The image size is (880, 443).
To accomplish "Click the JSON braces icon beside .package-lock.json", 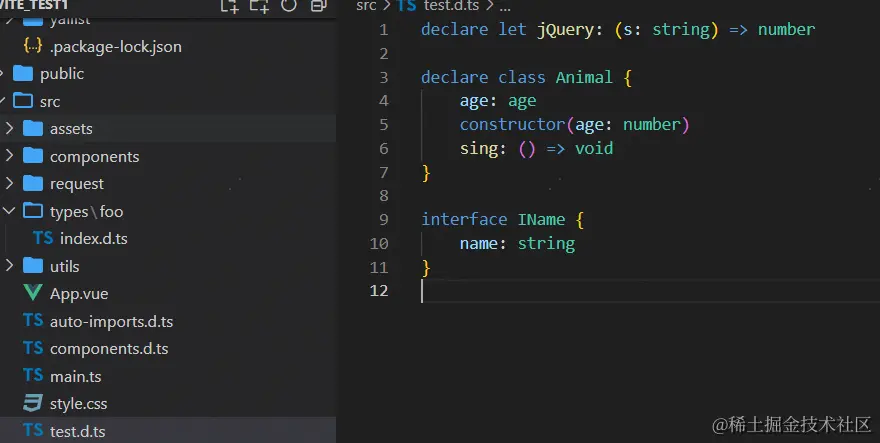I will pyautogui.click(x=33, y=46).
